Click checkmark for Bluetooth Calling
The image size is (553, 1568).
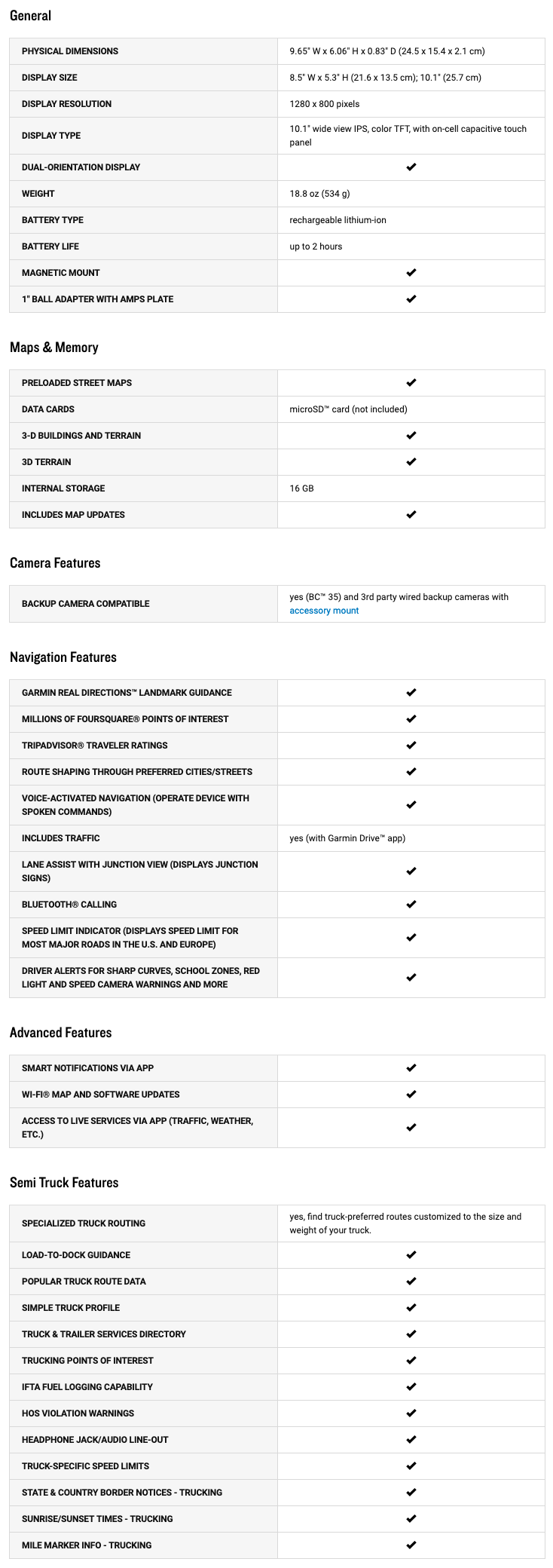pos(411,905)
